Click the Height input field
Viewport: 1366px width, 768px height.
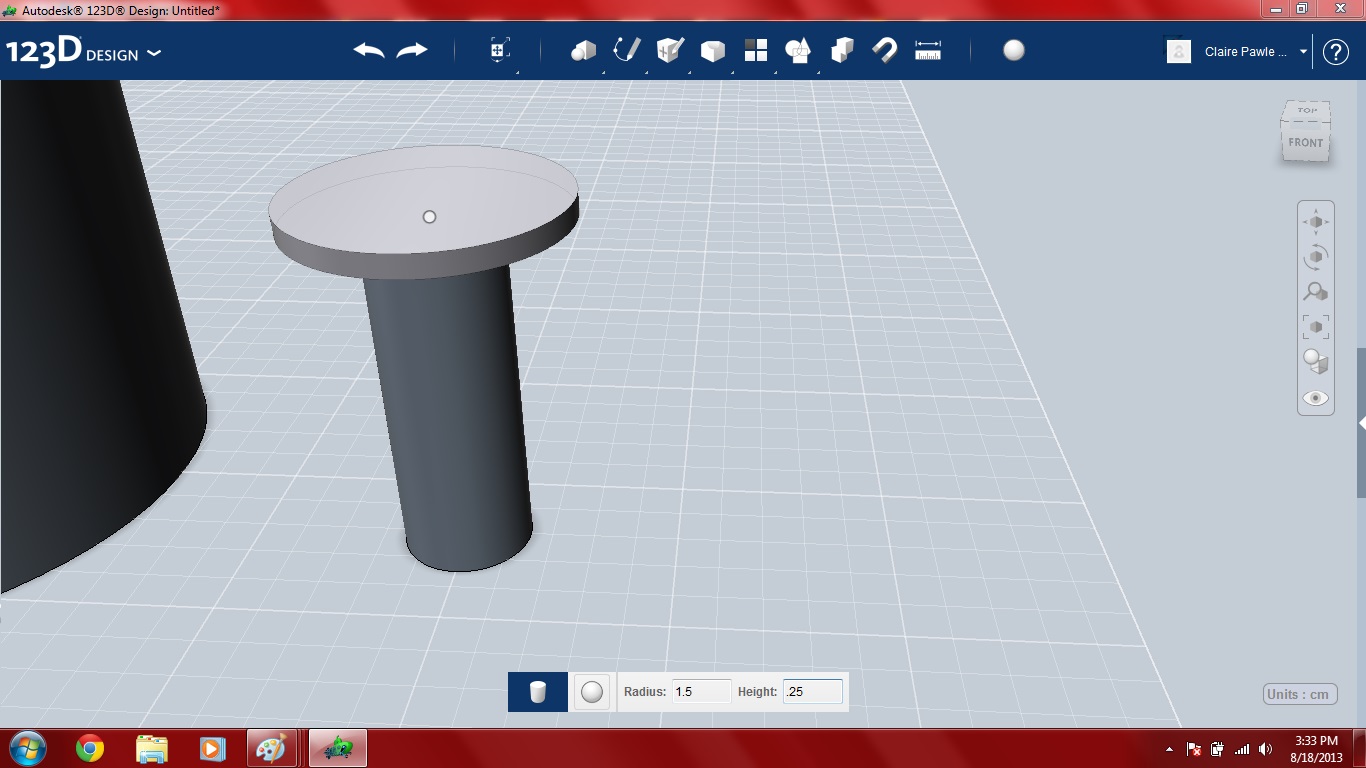813,692
